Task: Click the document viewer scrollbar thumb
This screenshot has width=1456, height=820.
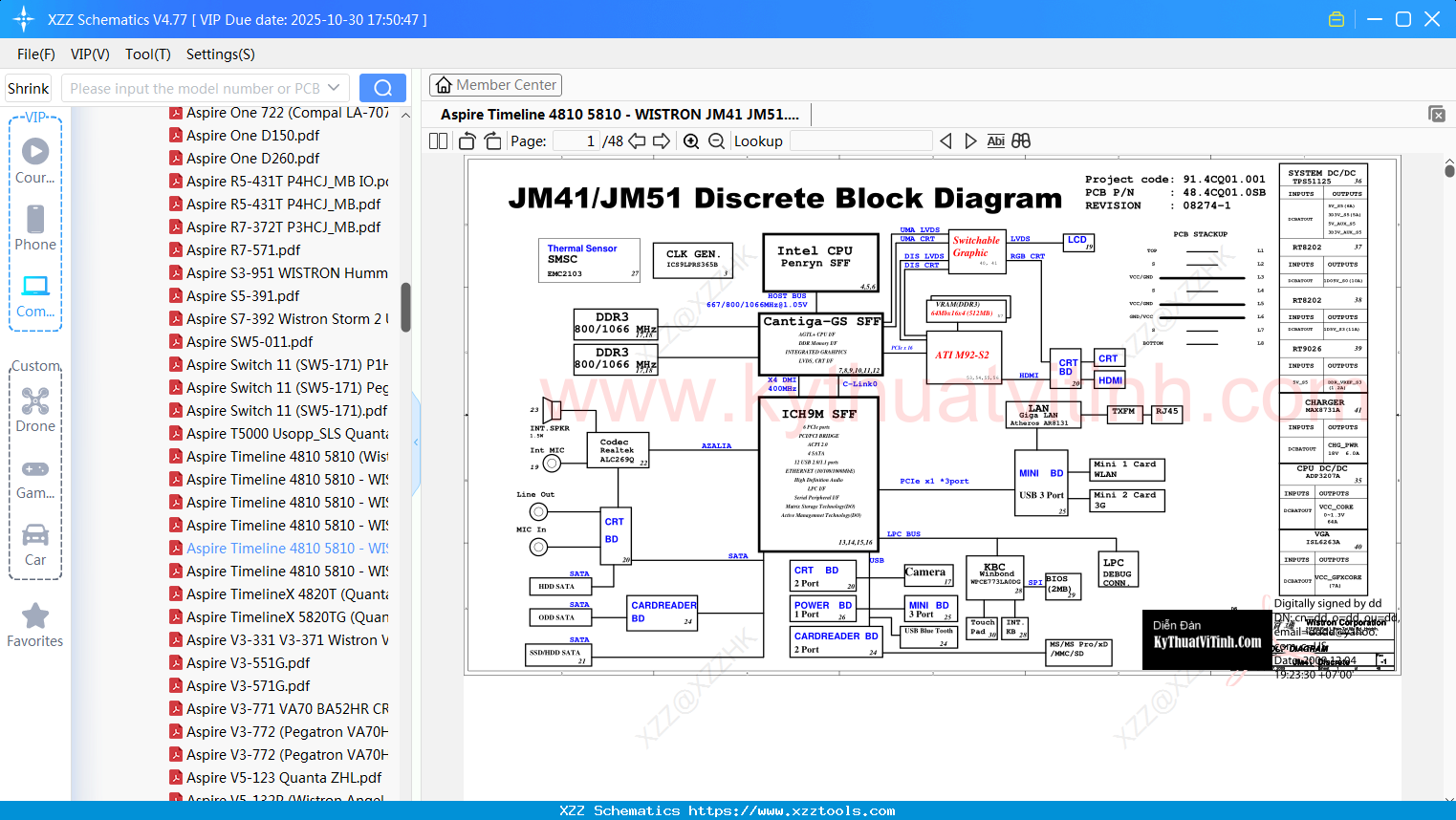Action: (x=1449, y=169)
